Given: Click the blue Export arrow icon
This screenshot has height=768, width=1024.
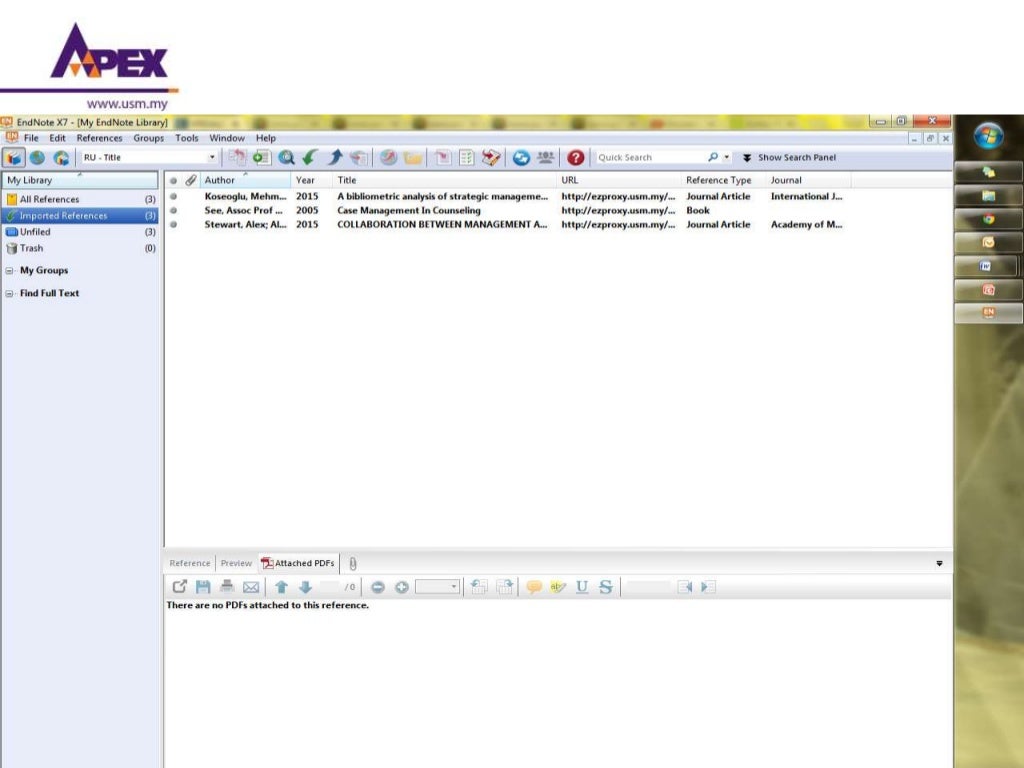Looking at the screenshot, I should (334, 157).
